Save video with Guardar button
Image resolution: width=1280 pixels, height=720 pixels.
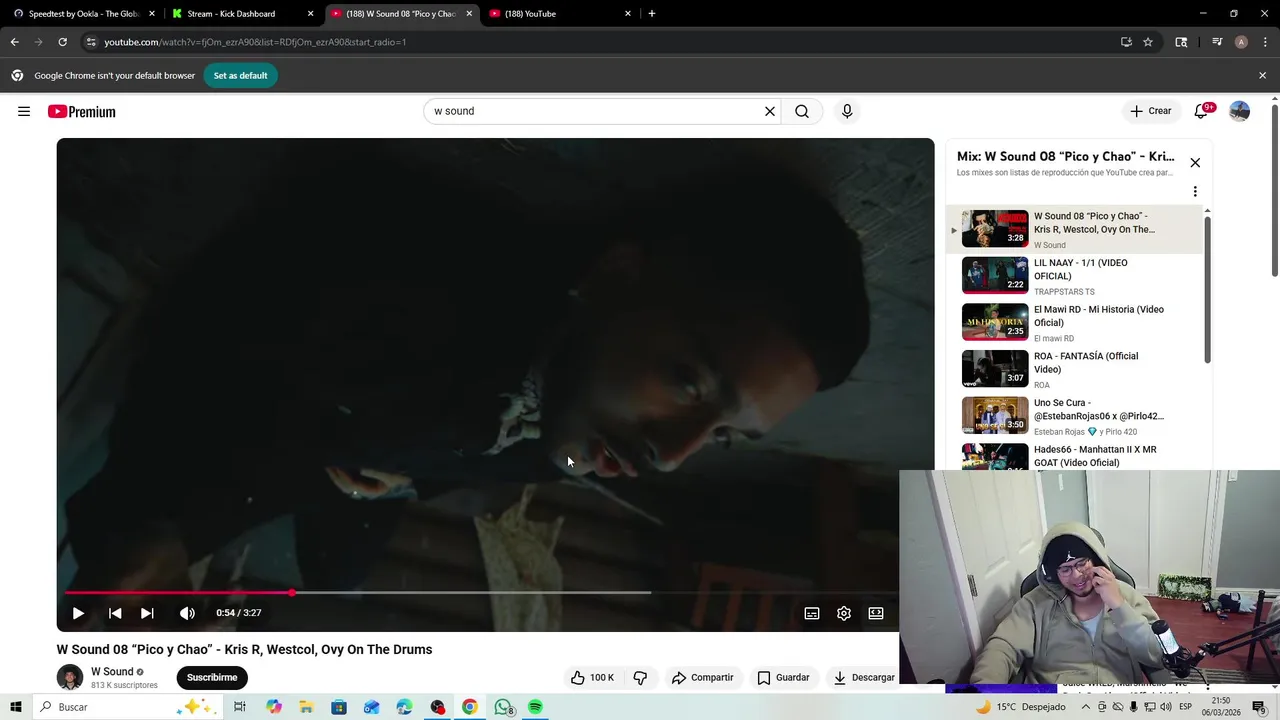(783, 677)
